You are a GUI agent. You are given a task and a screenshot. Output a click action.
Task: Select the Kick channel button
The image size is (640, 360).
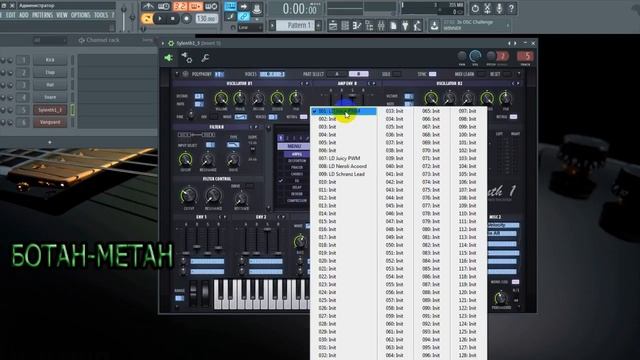(x=50, y=60)
